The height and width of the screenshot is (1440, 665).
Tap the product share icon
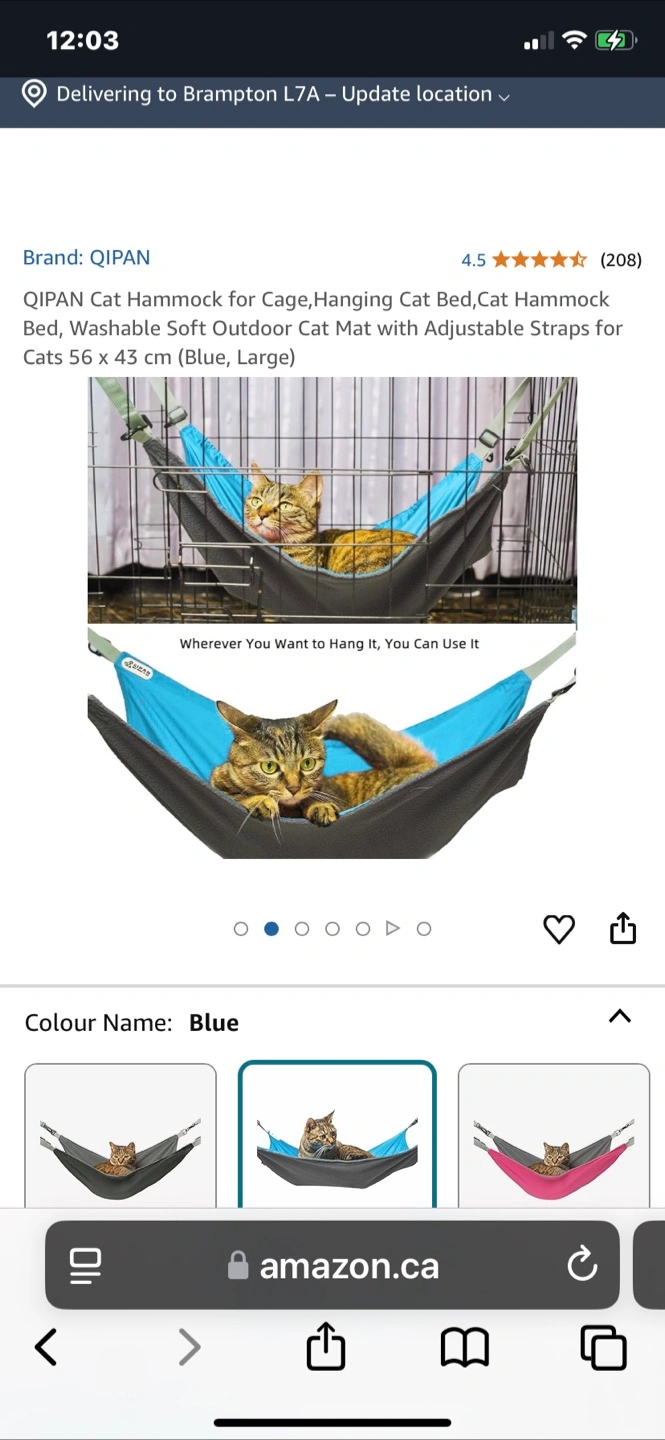pyautogui.click(x=623, y=928)
